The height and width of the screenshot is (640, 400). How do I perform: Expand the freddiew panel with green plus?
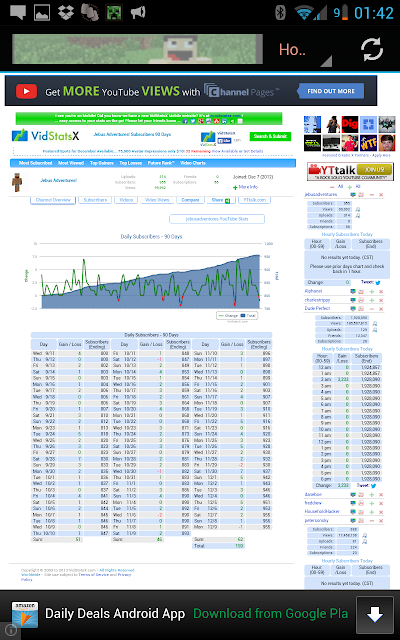pyautogui.click(x=371, y=503)
